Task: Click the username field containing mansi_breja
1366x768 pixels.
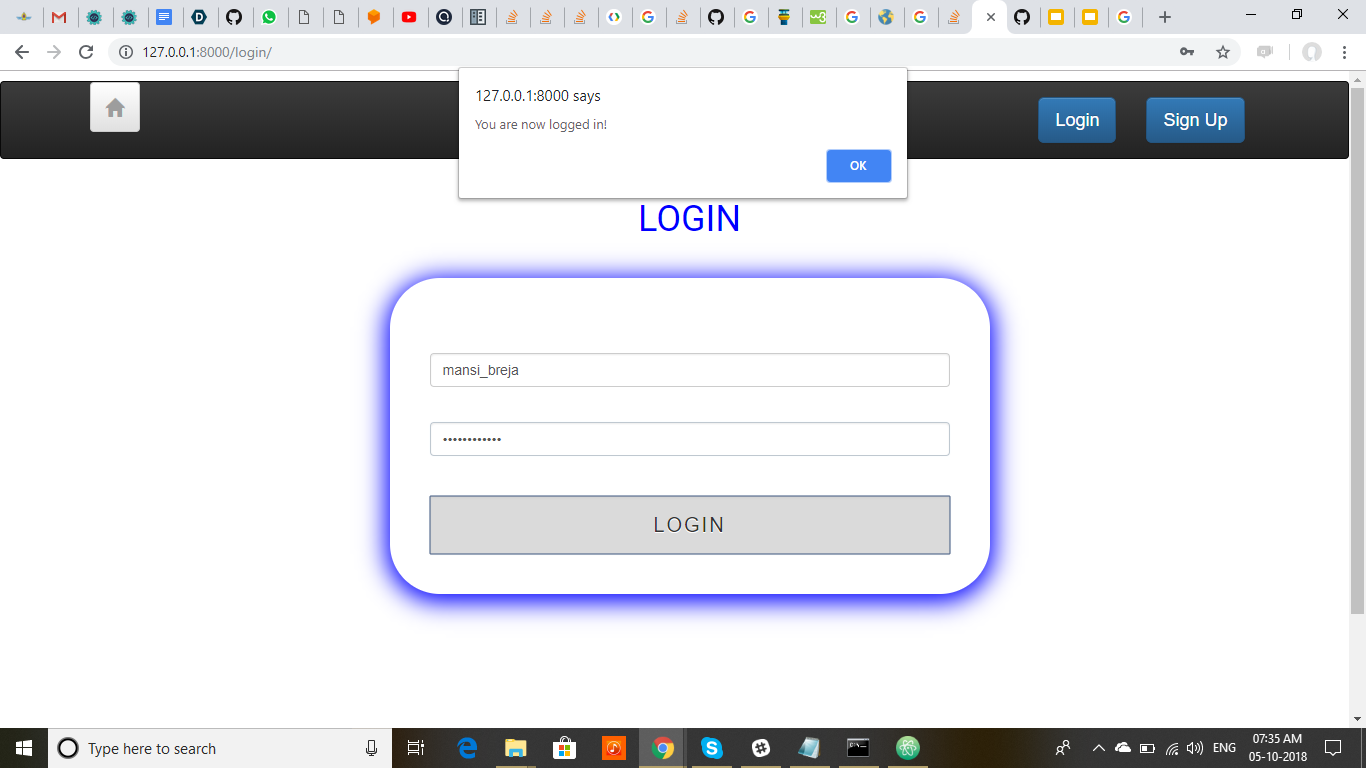Action: (x=689, y=370)
